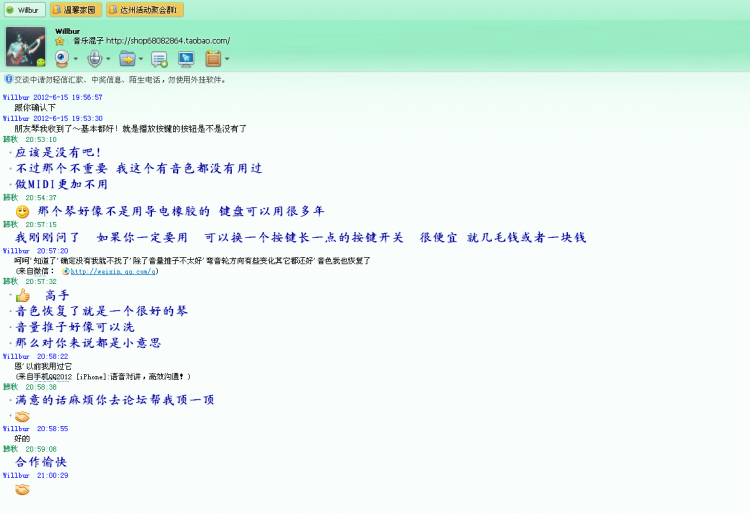Click the message 做MIDI更加不用
The image size is (750, 513).
(61, 184)
